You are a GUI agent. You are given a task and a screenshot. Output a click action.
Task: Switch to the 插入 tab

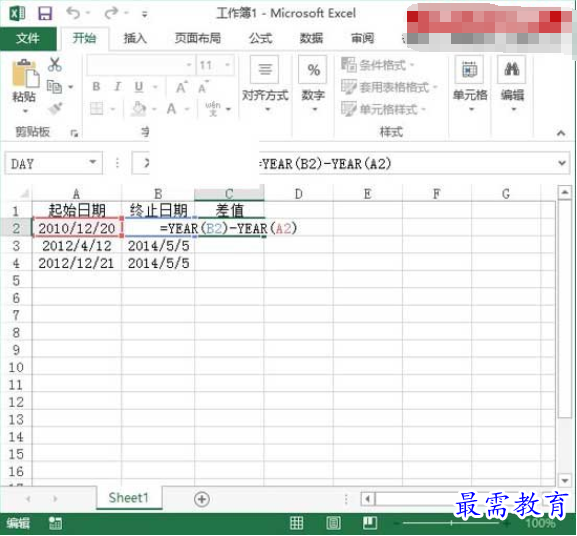click(135, 38)
